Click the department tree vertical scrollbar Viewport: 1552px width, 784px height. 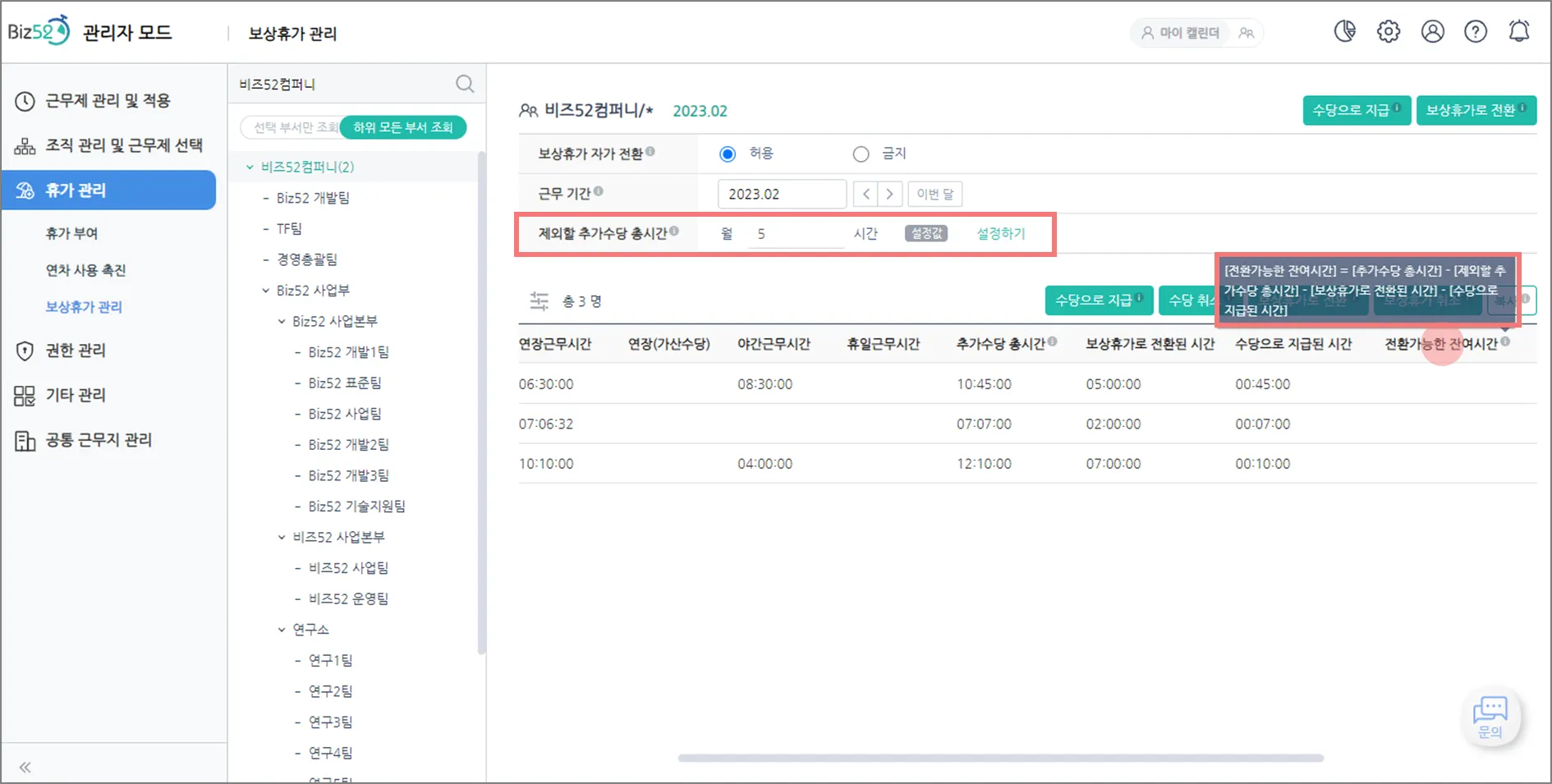click(x=481, y=402)
